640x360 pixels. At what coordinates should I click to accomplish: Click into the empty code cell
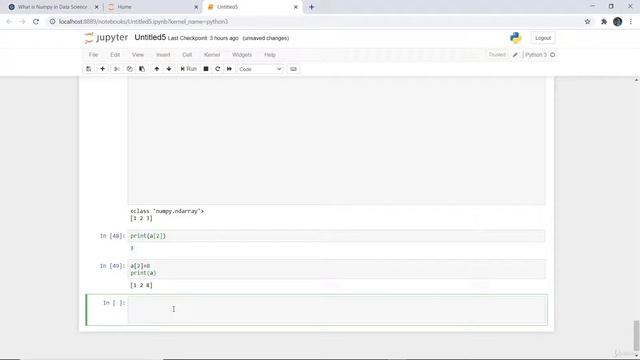[337, 309]
